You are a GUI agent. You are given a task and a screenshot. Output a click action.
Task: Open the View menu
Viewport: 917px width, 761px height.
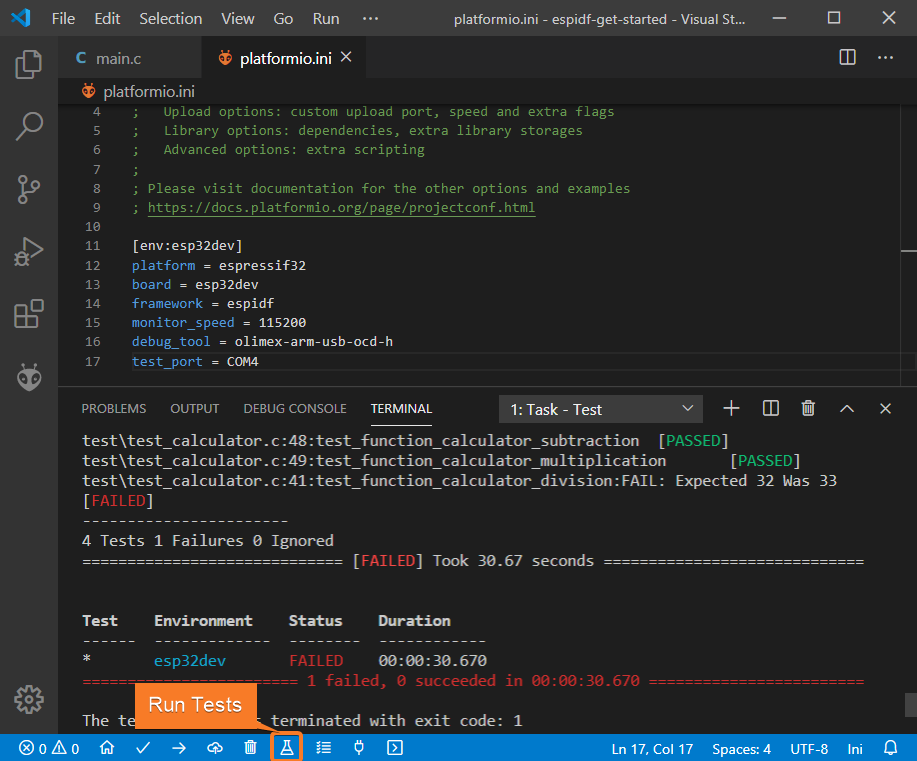click(237, 19)
